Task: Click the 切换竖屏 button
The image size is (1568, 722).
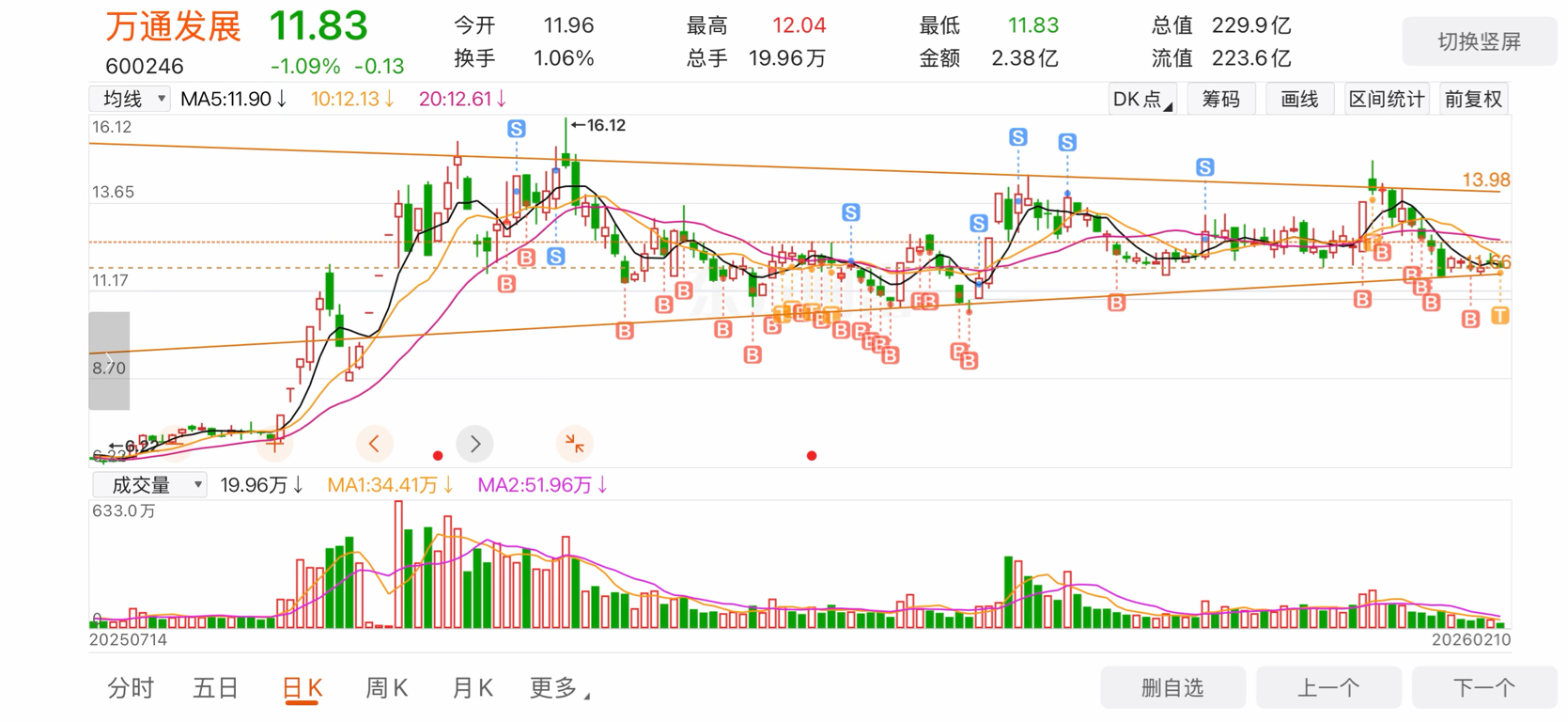Action: 1479,41
